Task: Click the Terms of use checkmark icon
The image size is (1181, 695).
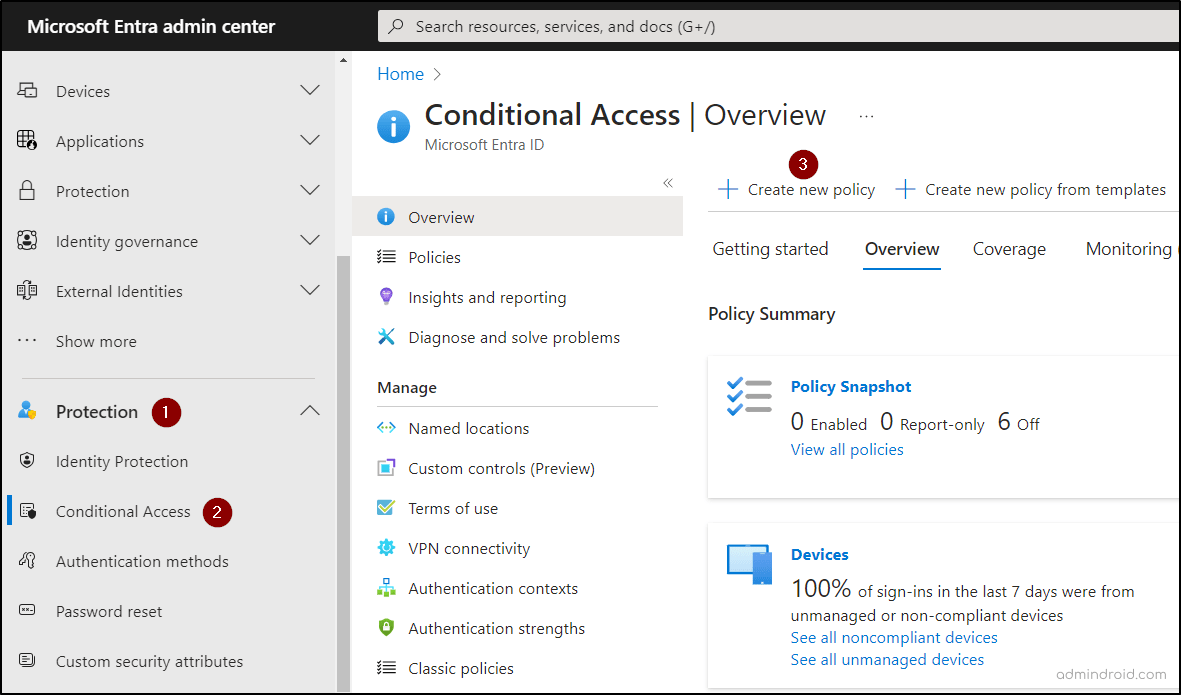Action: [x=386, y=508]
